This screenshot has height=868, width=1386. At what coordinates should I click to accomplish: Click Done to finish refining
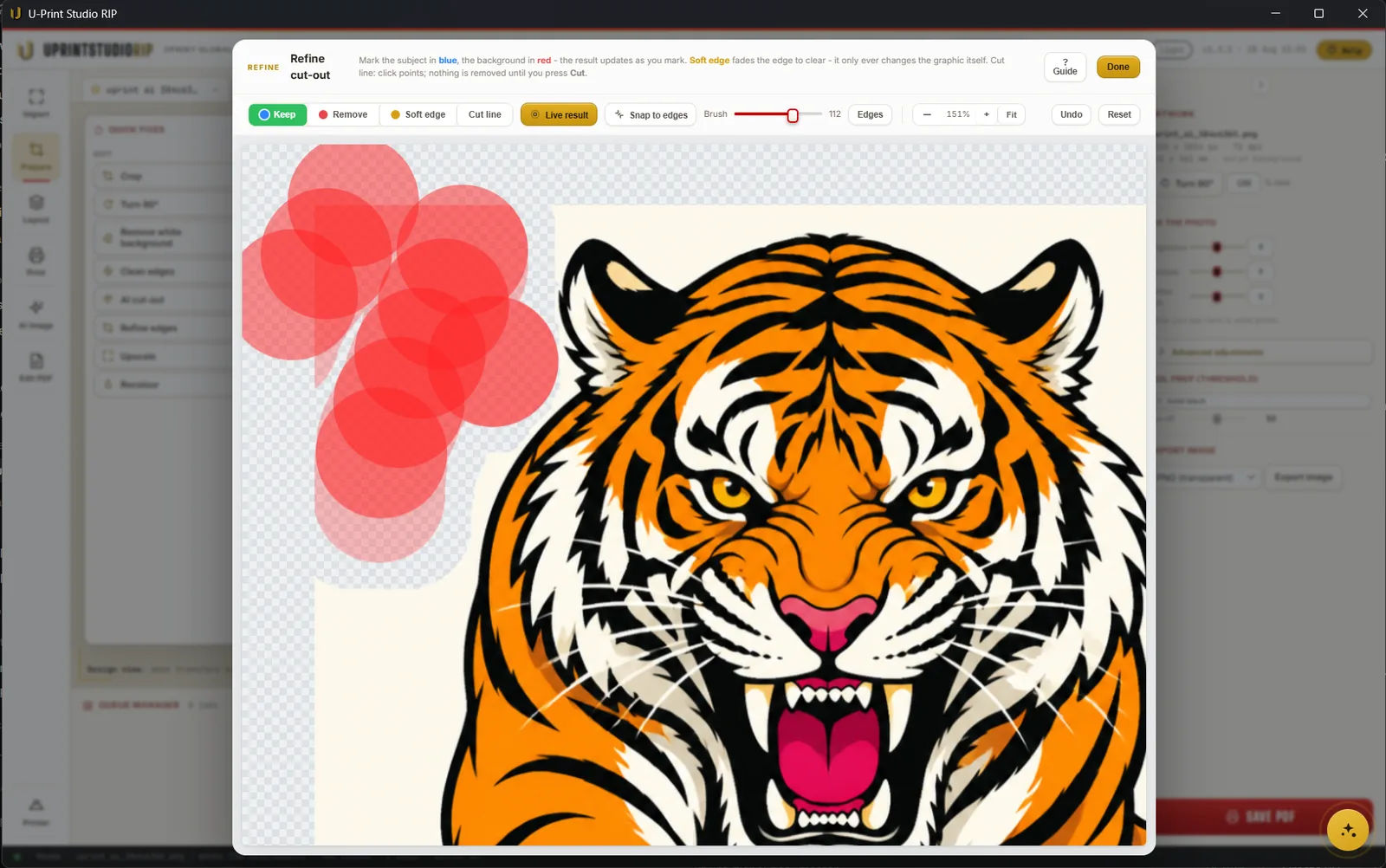tap(1117, 67)
